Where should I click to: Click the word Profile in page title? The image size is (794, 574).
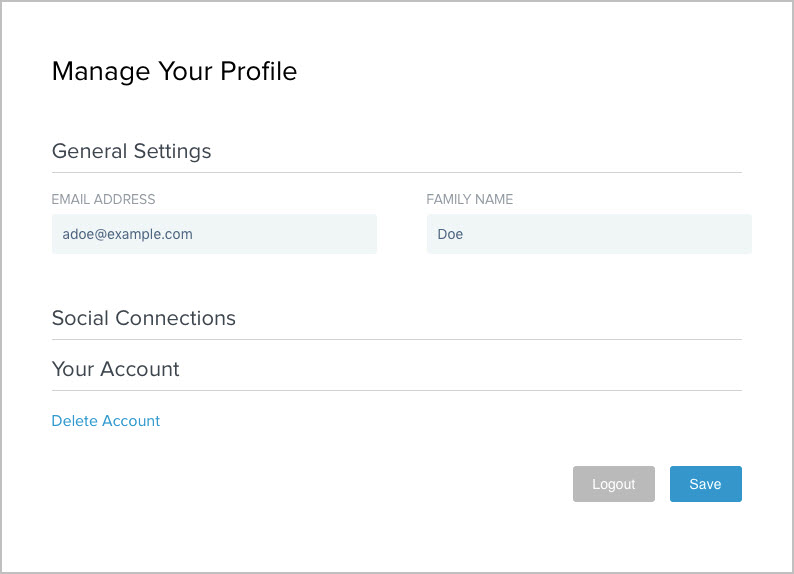click(258, 71)
